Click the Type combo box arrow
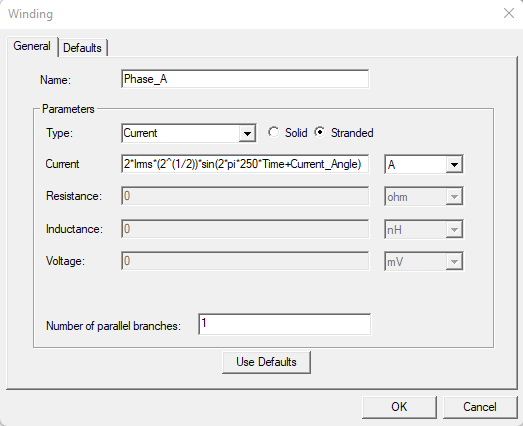The width and height of the screenshot is (523, 426). click(247, 134)
